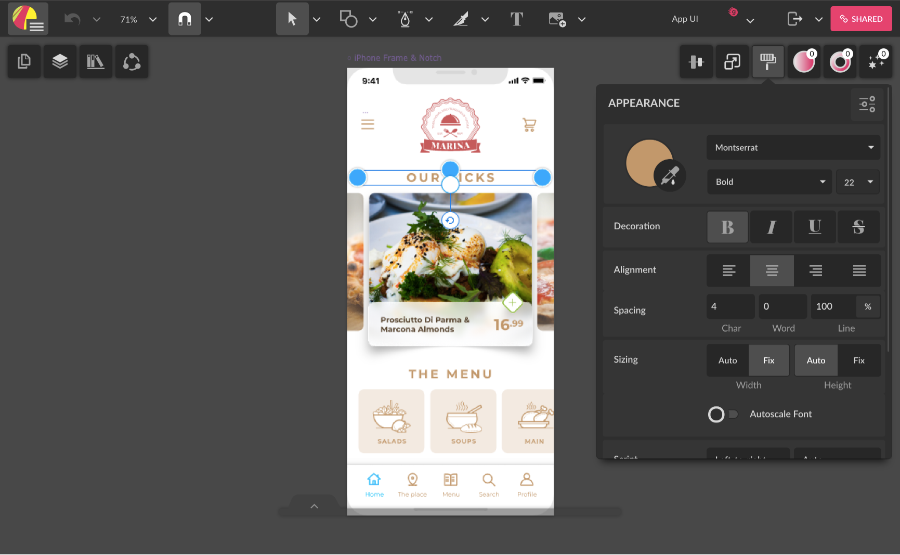
Task: Select right text alignment
Action: point(816,270)
